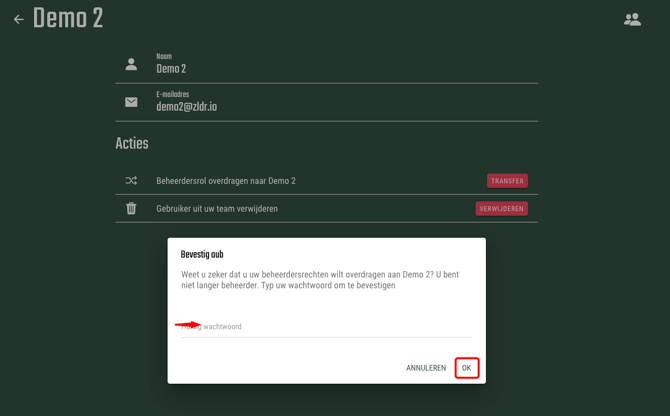Select the Naam value Demo 2

click(171, 69)
